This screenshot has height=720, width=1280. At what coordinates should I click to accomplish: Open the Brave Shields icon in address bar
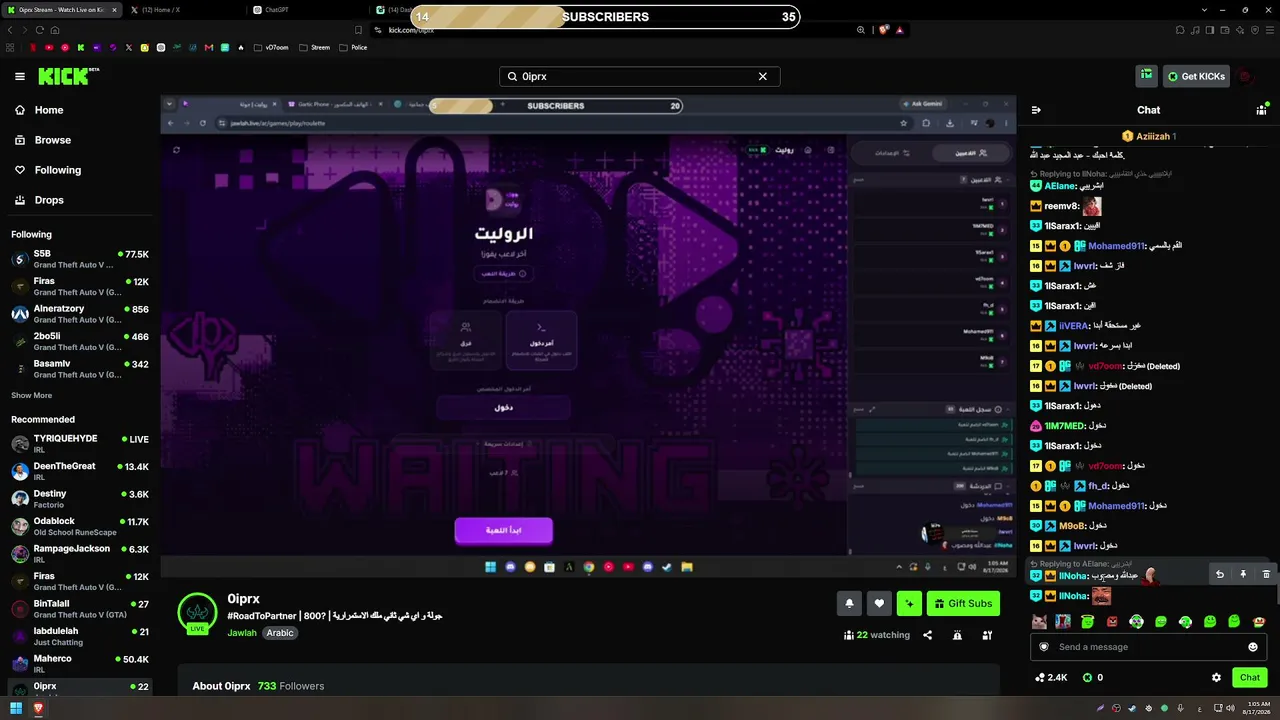coord(884,30)
